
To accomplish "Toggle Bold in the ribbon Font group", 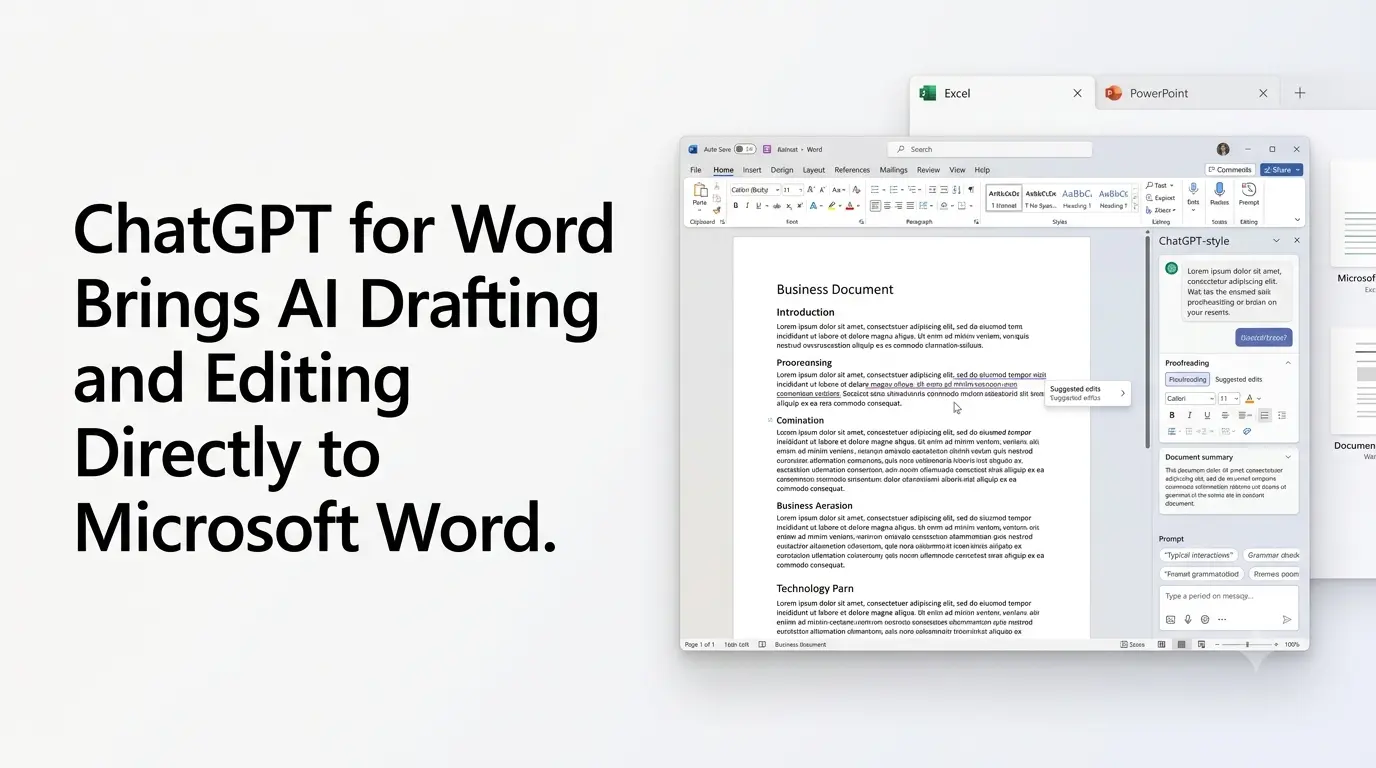I will pos(736,206).
